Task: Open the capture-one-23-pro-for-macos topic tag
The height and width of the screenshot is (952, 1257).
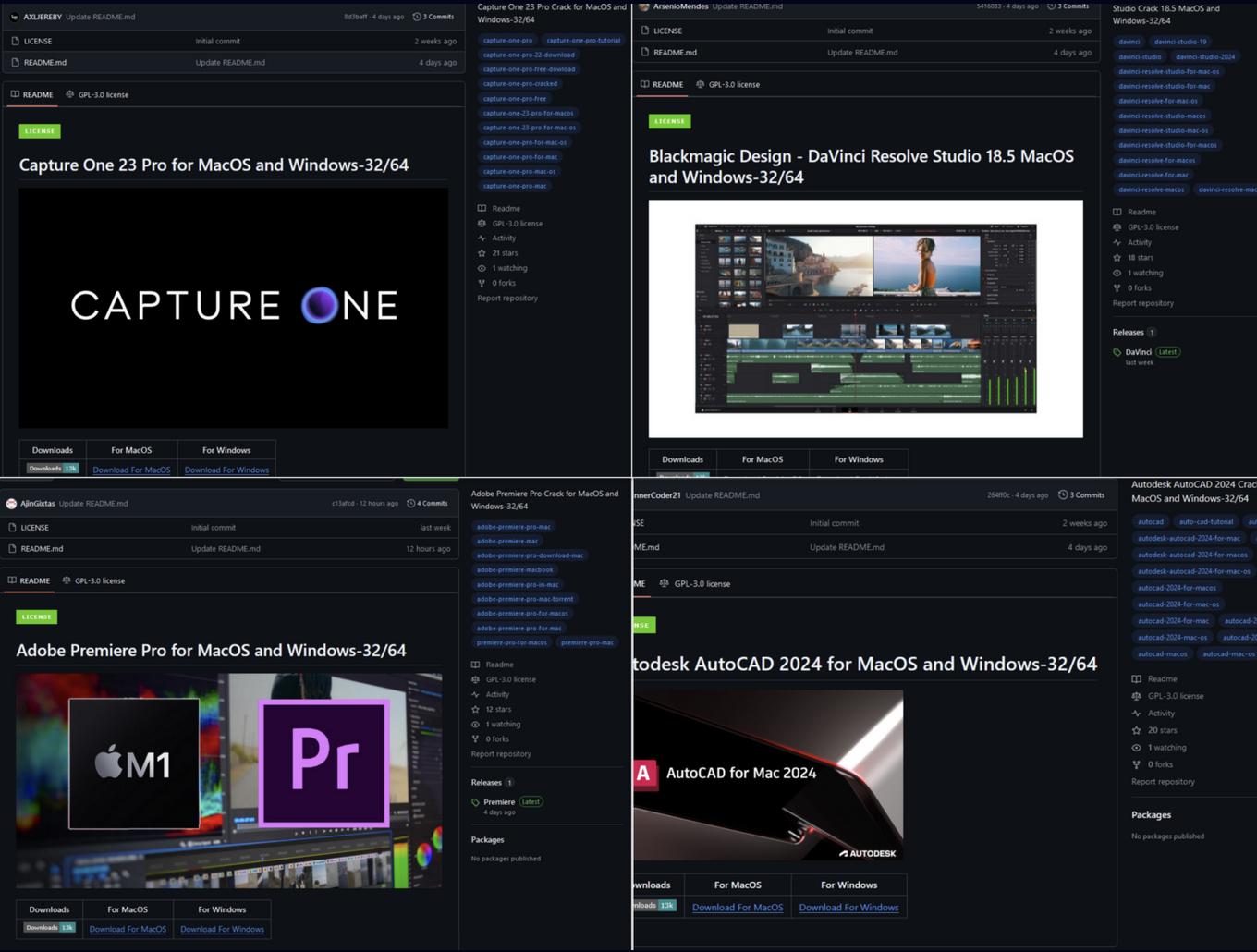Action: tap(528, 113)
